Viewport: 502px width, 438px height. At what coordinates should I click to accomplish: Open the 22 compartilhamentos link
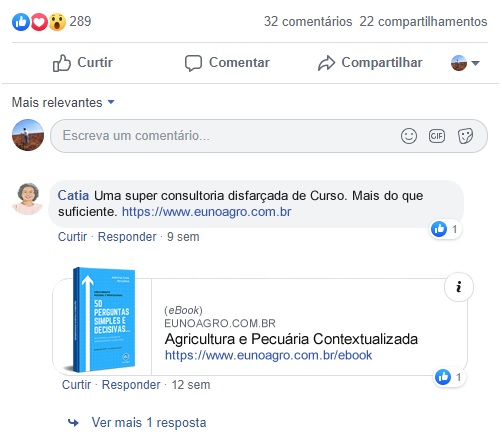pyautogui.click(x=423, y=22)
